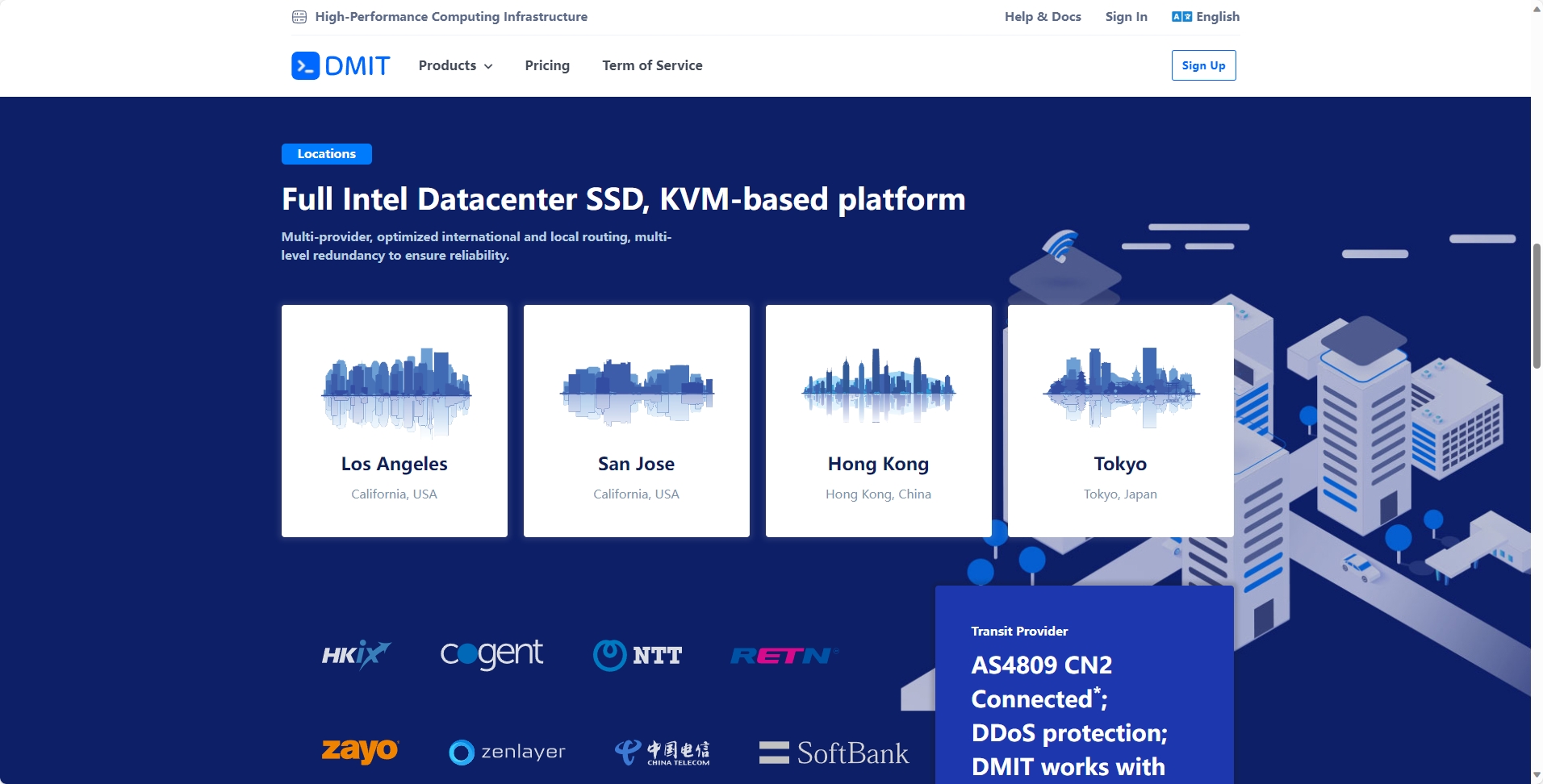Viewport: 1543px width, 784px height.
Task: Click 'California, USA' under San Jose
Action: 636,494
